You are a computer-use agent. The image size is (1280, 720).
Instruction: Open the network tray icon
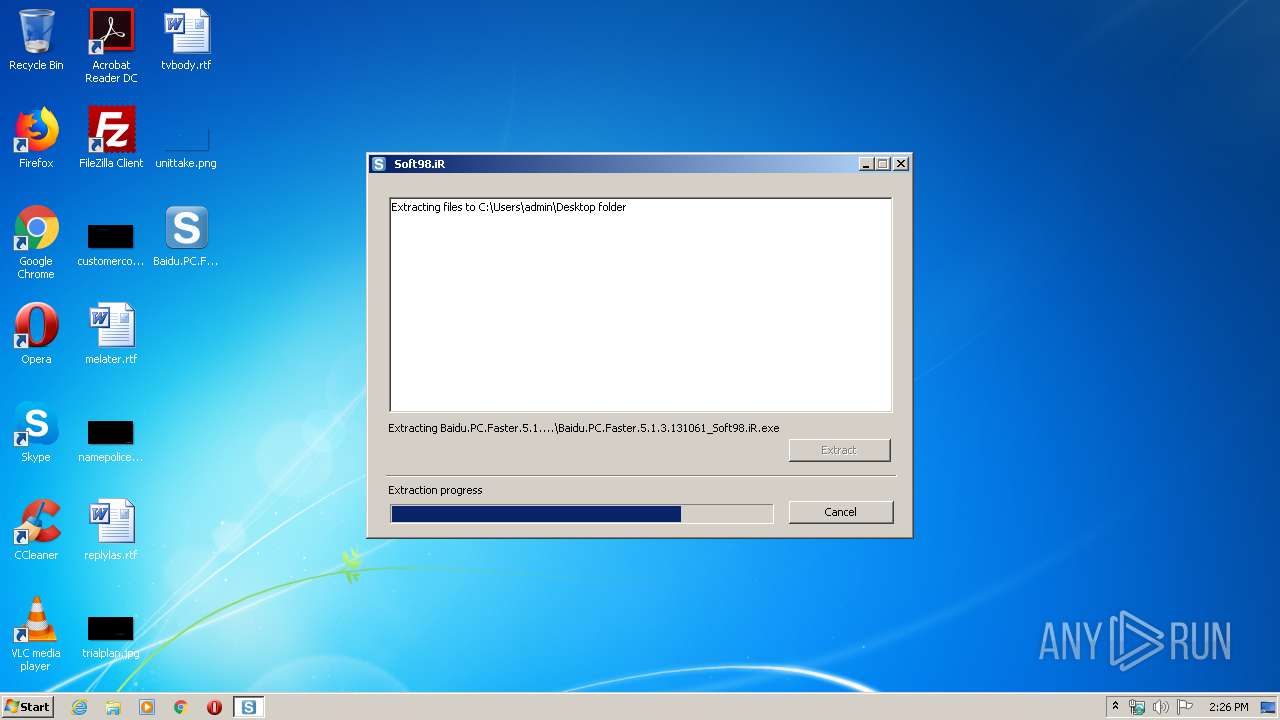[1137, 707]
